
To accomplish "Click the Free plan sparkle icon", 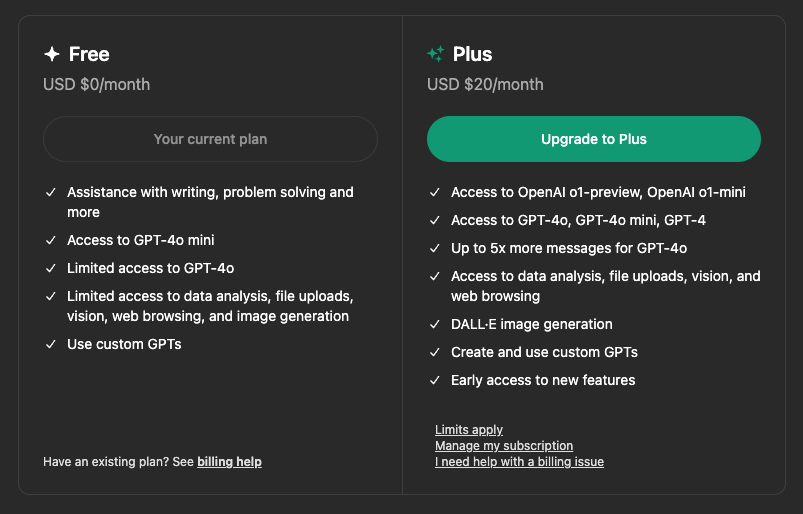I will (52, 54).
